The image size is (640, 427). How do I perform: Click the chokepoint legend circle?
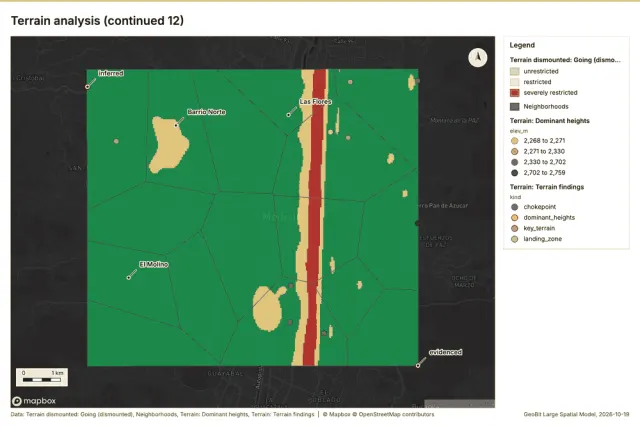515,207
